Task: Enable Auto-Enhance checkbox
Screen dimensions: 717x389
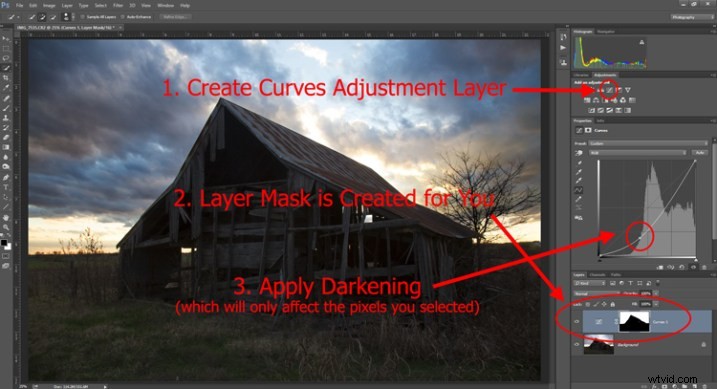Action: point(123,17)
